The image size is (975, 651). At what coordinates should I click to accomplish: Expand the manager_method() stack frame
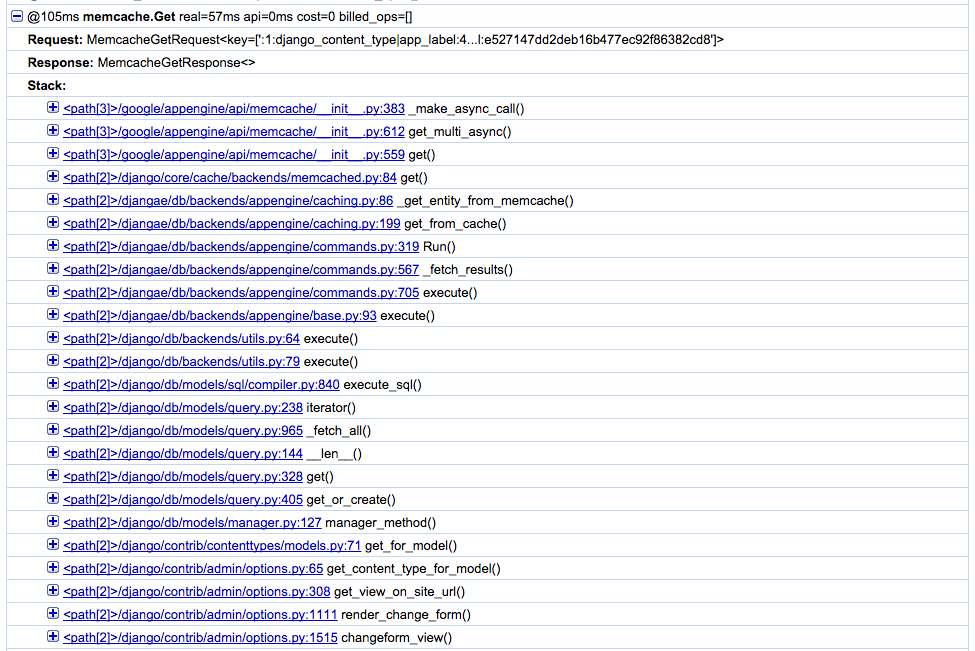pyautogui.click(x=53, y=522)
